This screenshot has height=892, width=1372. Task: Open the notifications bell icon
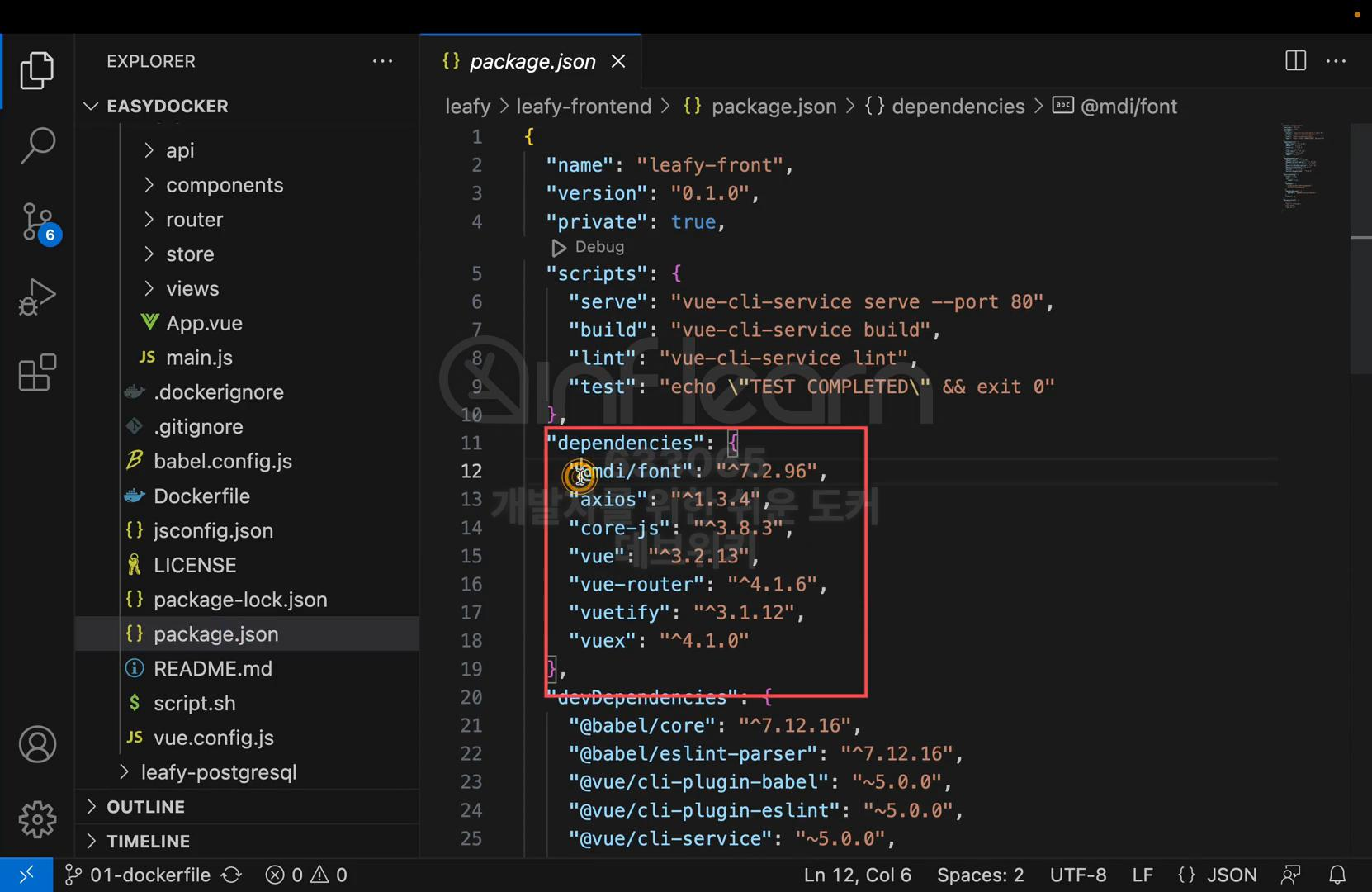click(1337, 875)
